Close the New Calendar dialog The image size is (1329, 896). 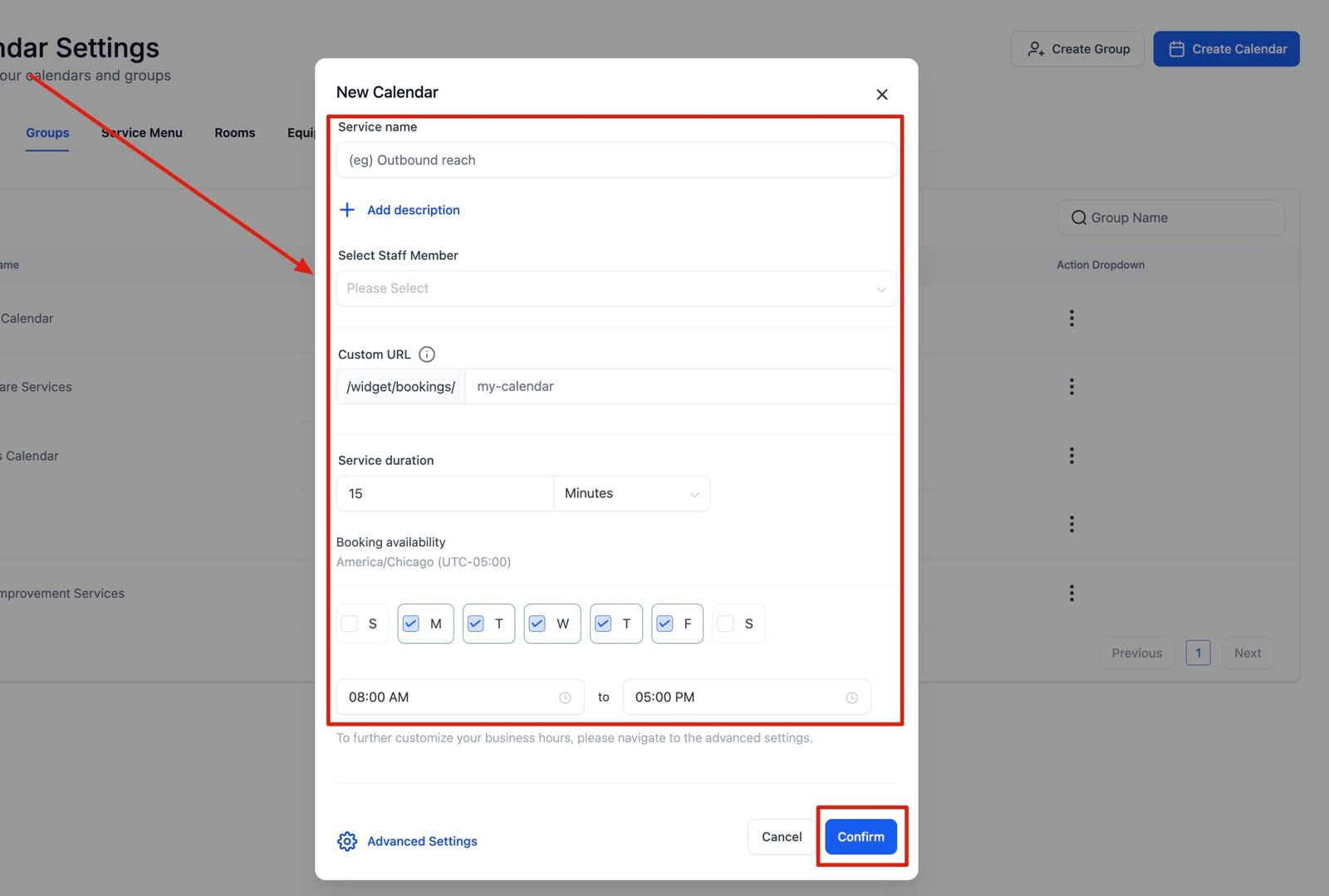pos(881,95)
